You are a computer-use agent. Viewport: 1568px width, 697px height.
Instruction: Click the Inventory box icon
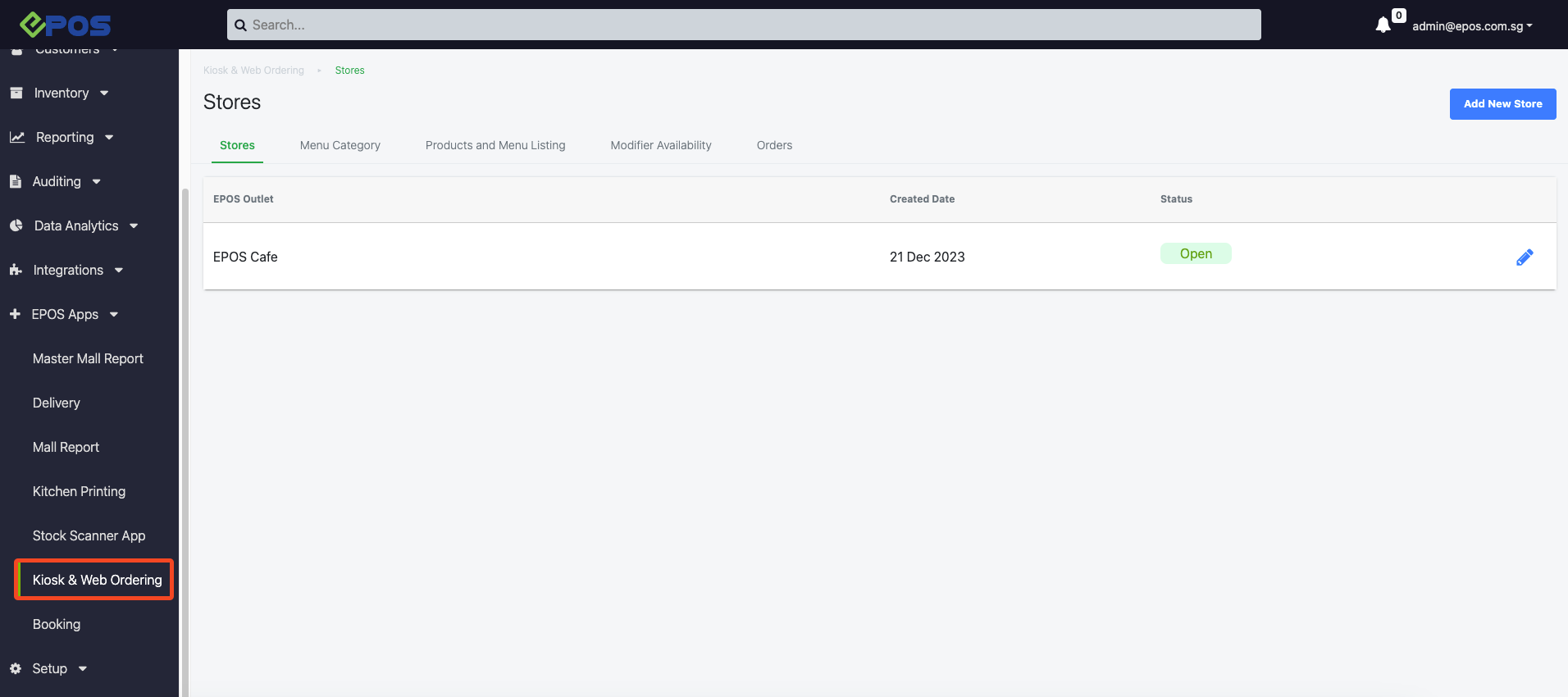pyautogui.click(x=16, y=93)
